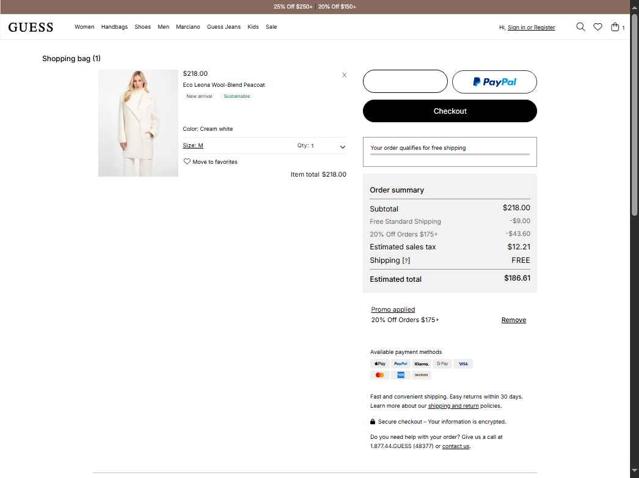Click Move to favorites text
The width and height of the screenshot is (639, 478).
tap(215, 162)
